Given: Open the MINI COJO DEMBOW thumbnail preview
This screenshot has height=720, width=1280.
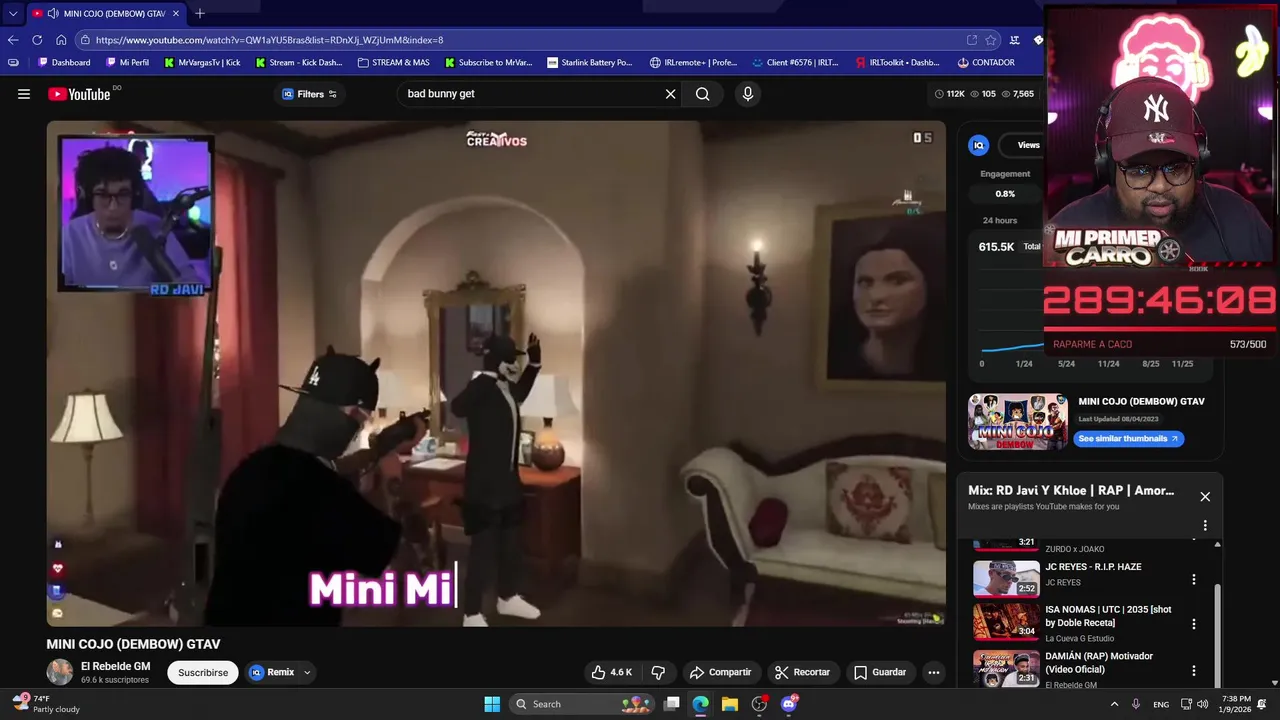Looking at the screenshot, I should pos(1018,421).
